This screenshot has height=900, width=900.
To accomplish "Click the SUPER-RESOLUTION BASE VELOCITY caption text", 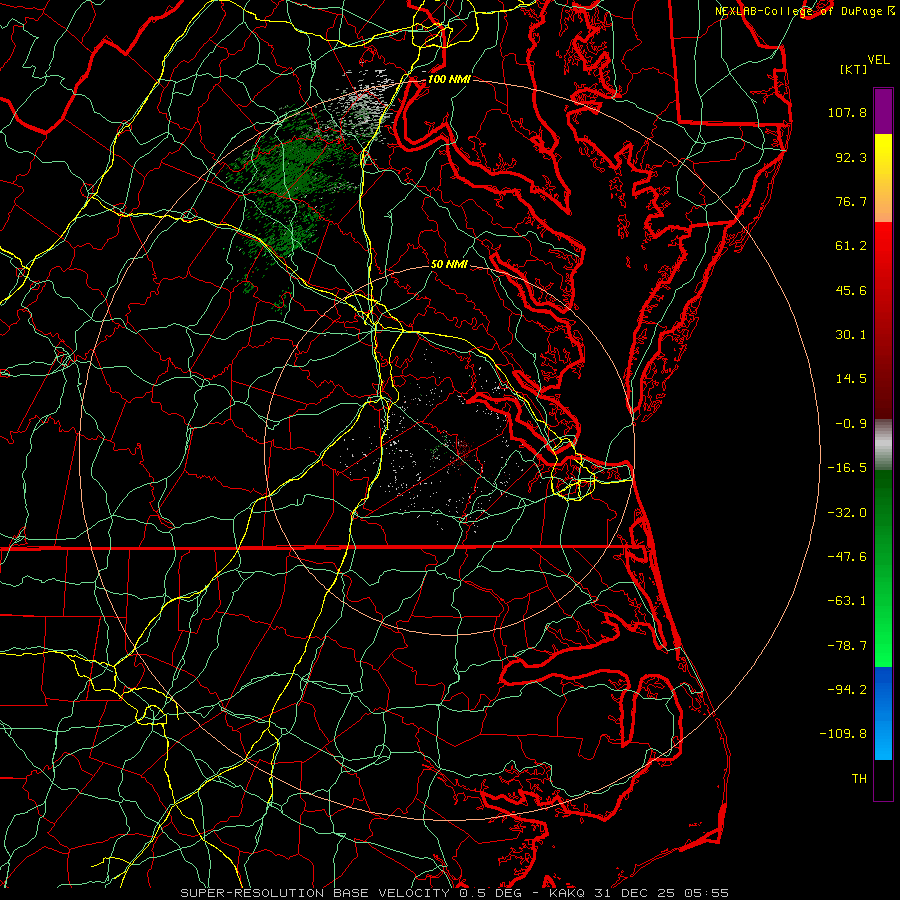I will [315, 893].
